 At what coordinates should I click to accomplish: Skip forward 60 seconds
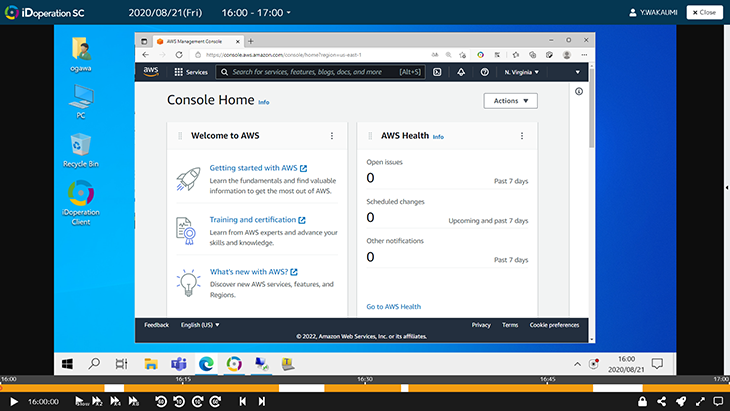216,401
